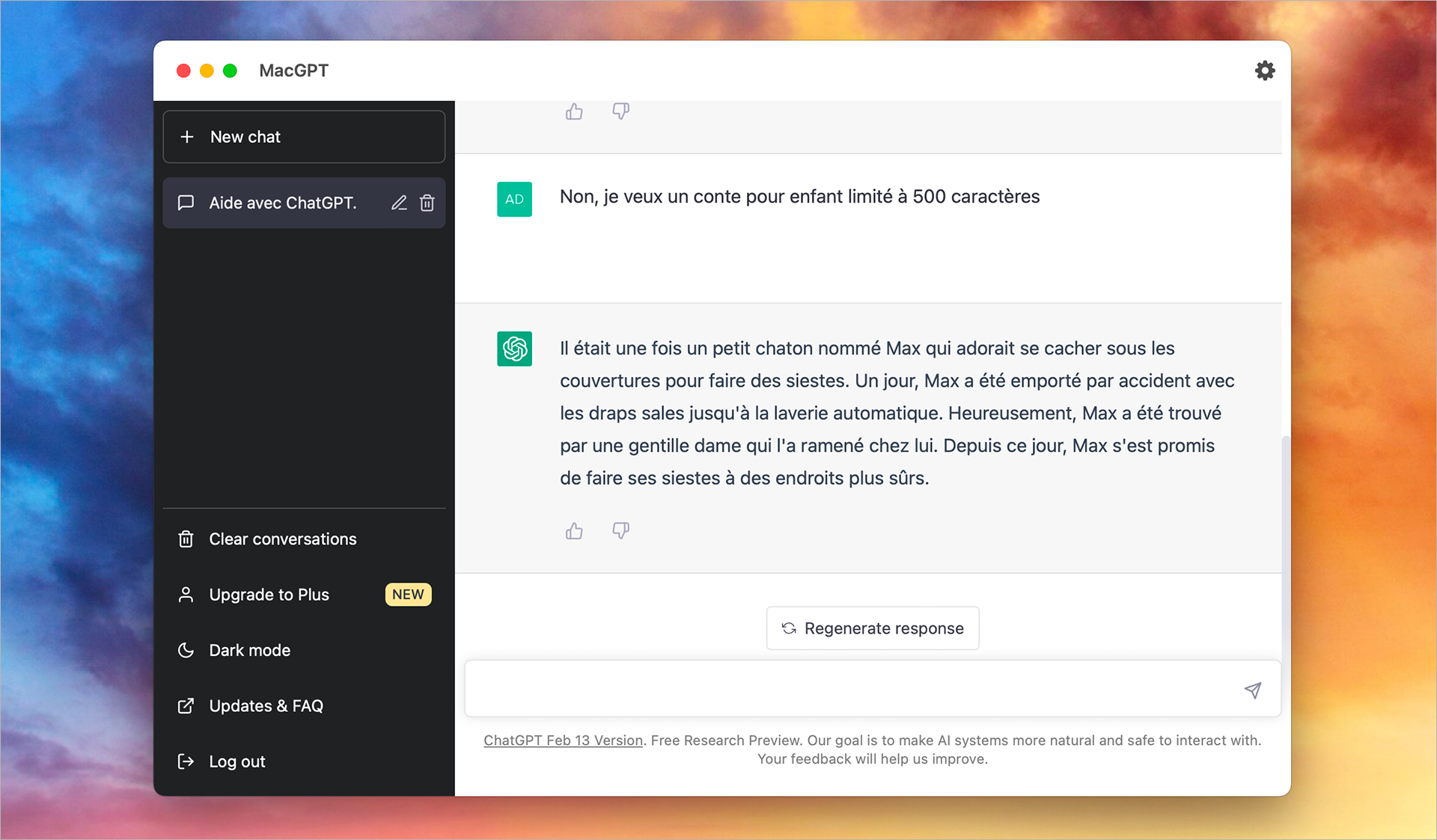Image resolution: width=1437 pixels, height=840 pixels.
Task: Click 'Your feedback will help us improve' text
Action: (873, 759)
